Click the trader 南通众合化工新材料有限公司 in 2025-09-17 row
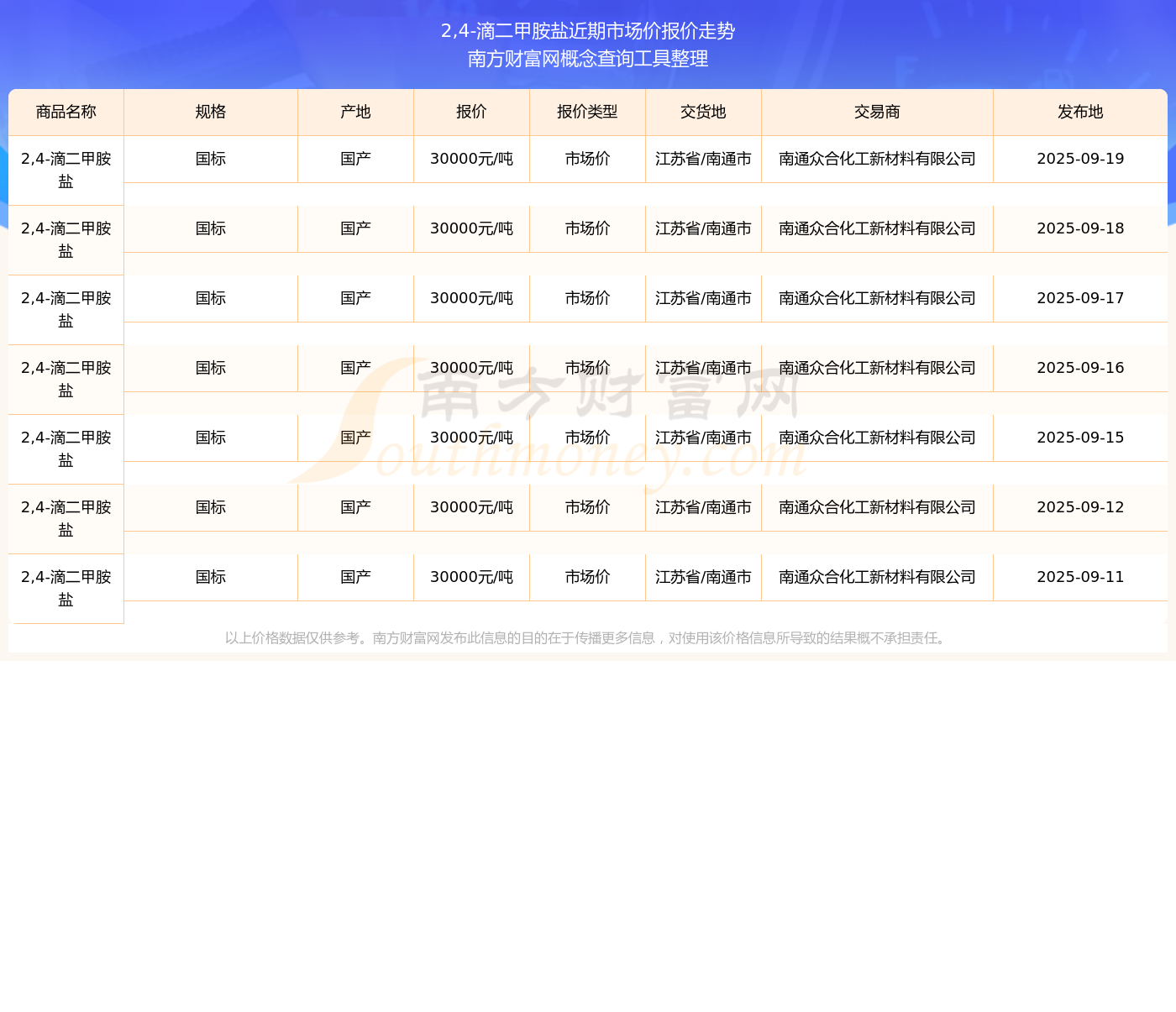1176x1012 pixels. tap(877, 298)
